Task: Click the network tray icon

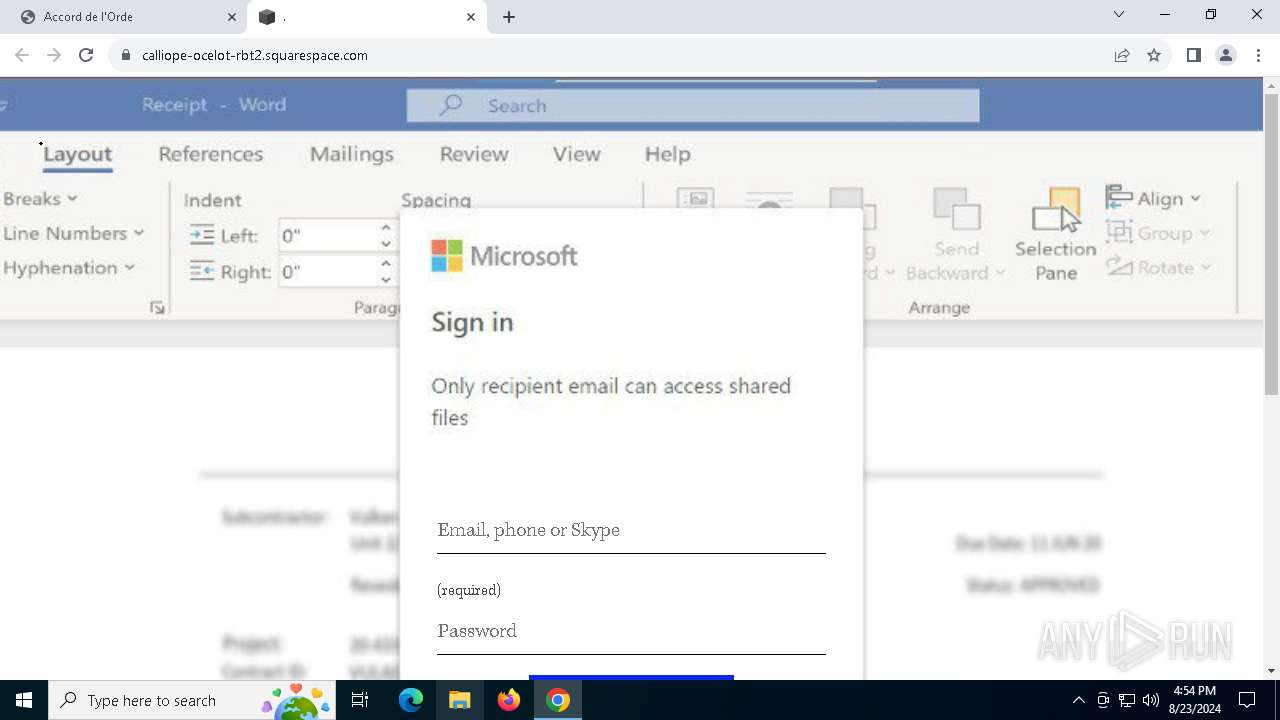Action: pos(1126,700)
